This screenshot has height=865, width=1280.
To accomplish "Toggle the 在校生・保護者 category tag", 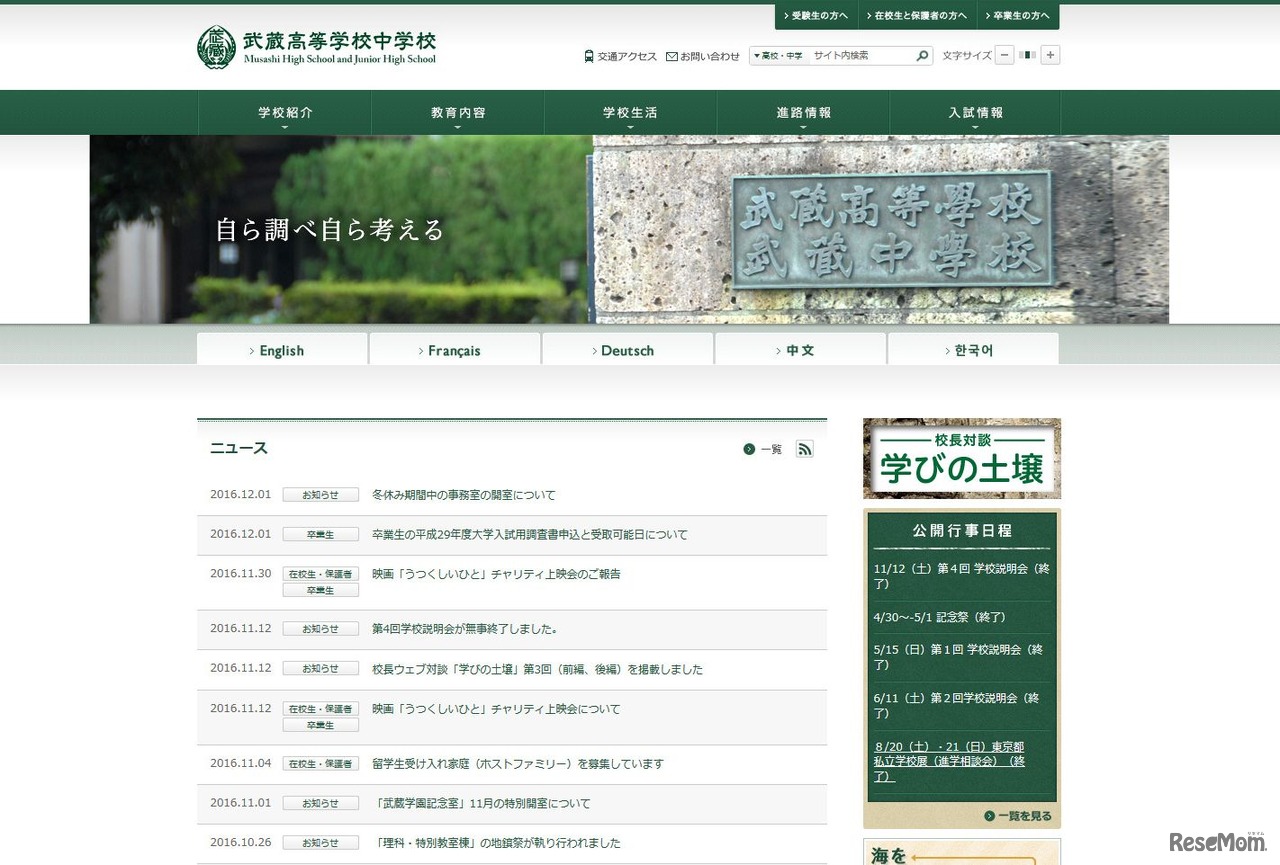I will pyautogui.click(x=320, y=573).
